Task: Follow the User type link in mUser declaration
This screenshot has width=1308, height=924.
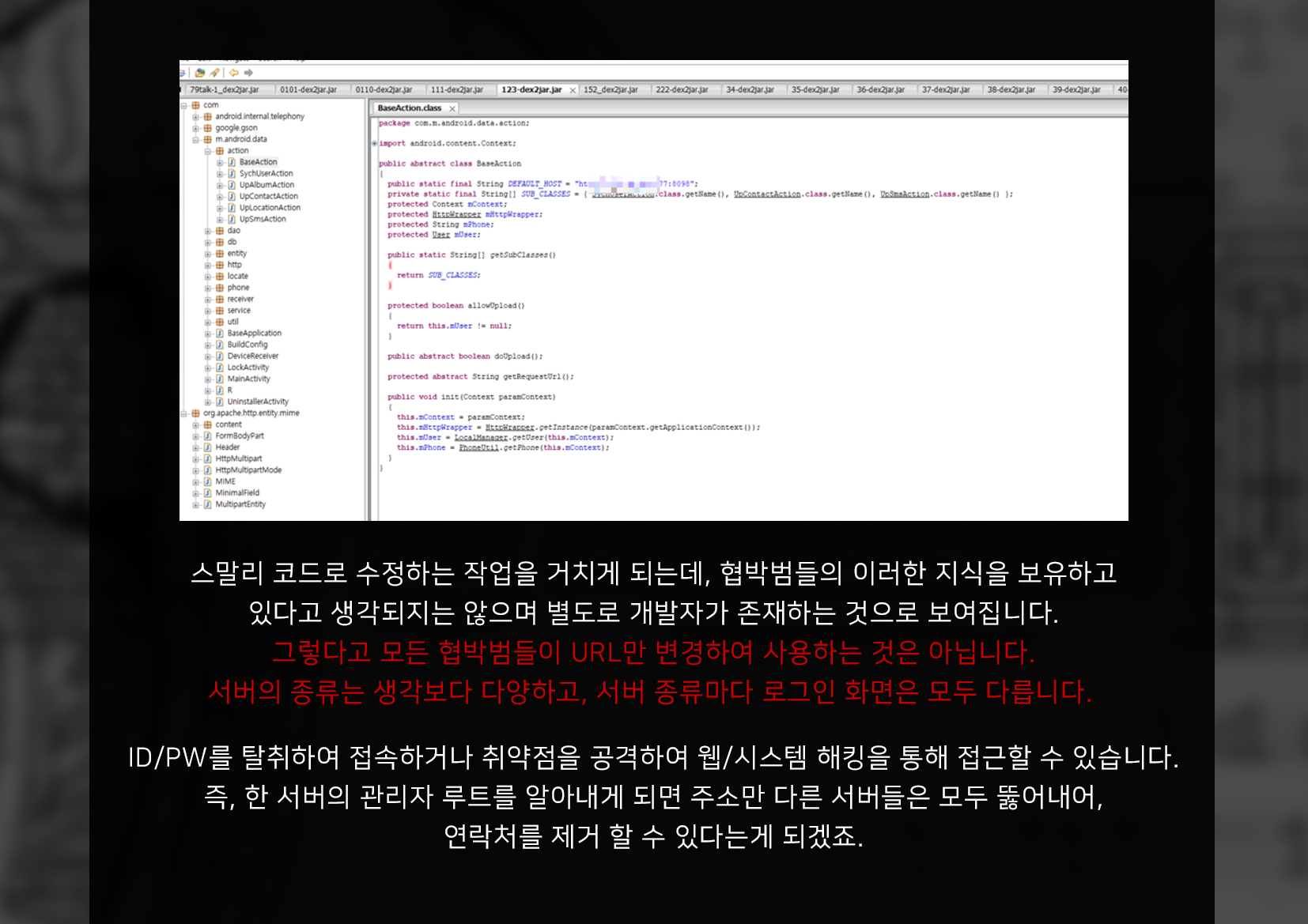Action: pos(441,236)
